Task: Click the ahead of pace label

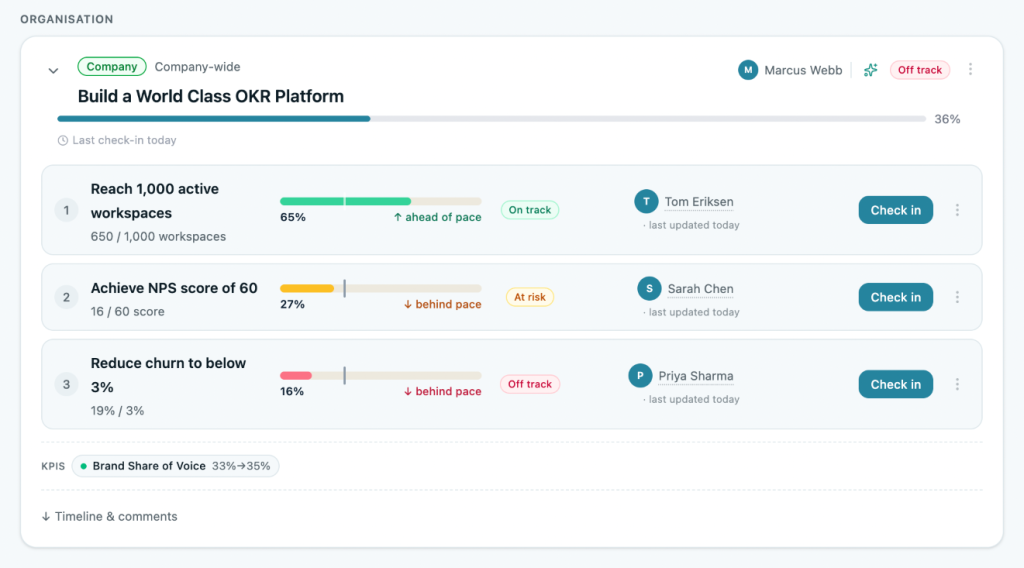Action: [x=437, y=217]
